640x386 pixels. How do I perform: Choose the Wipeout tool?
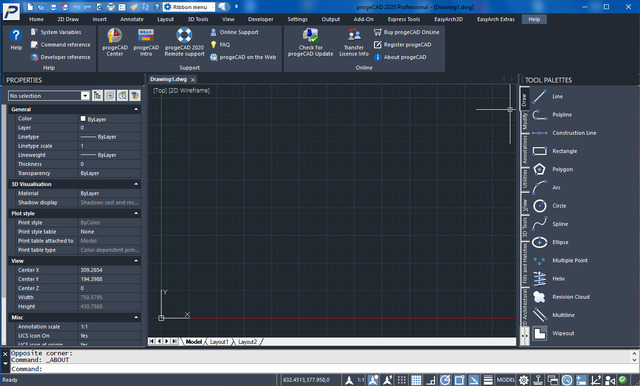[553, 333]
